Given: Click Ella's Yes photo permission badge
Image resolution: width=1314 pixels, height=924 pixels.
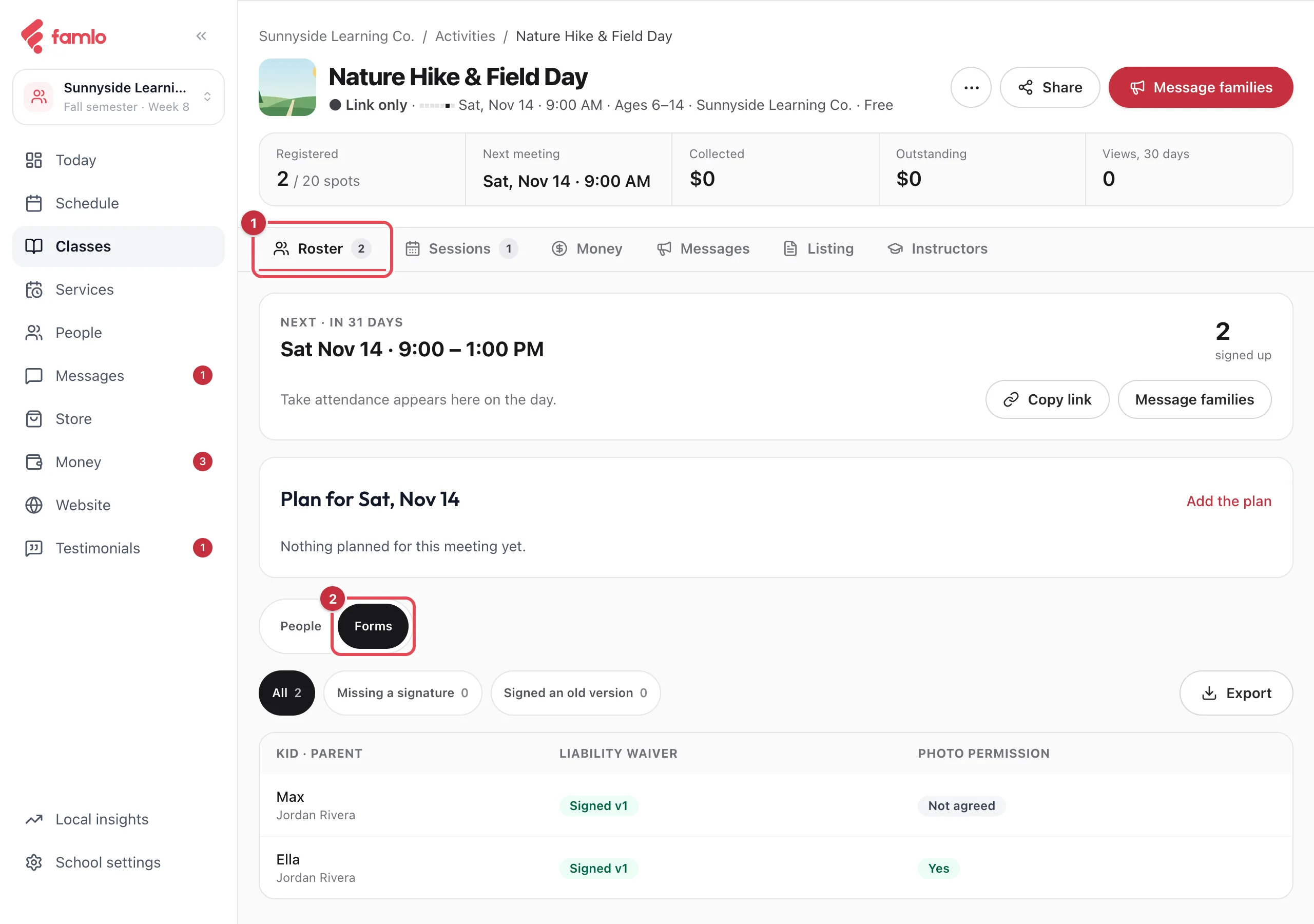Looking at the screenshot, I should tap(938, 868).
